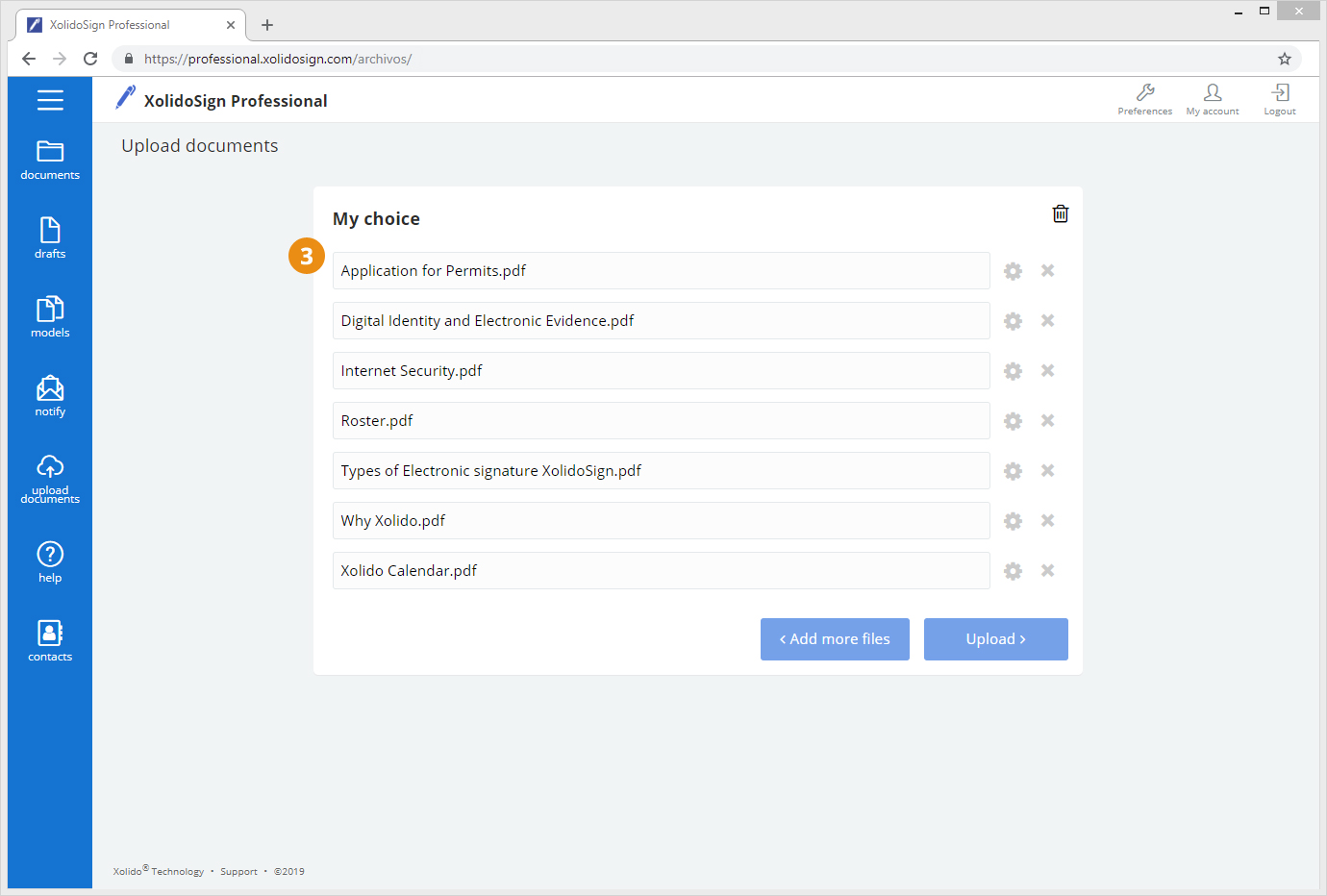Click the XolidoSign Professional logo
Viewport: 1327px width, 896px height.
click(x=221, y=99)
